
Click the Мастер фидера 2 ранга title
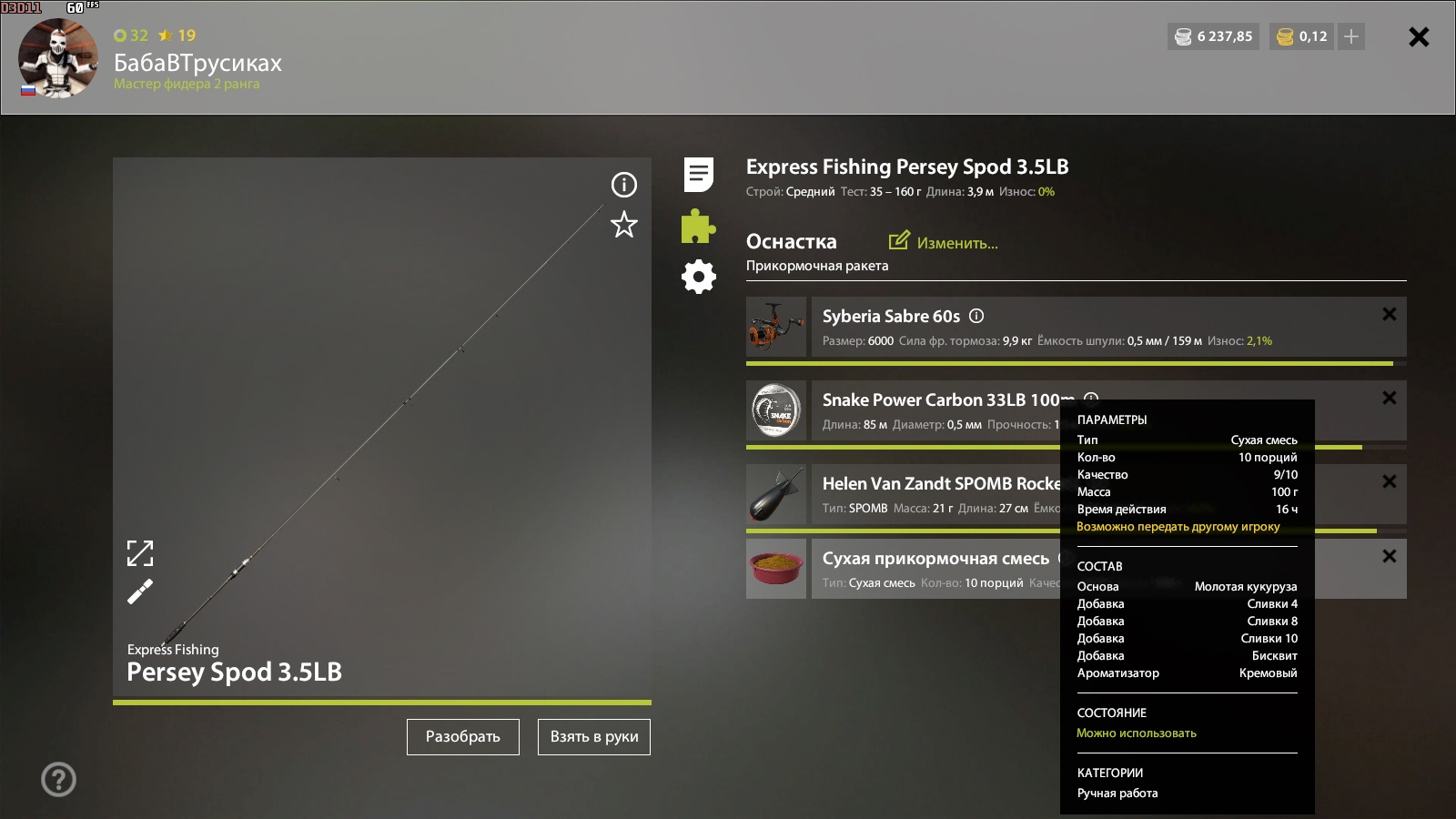tap(187, 84)
